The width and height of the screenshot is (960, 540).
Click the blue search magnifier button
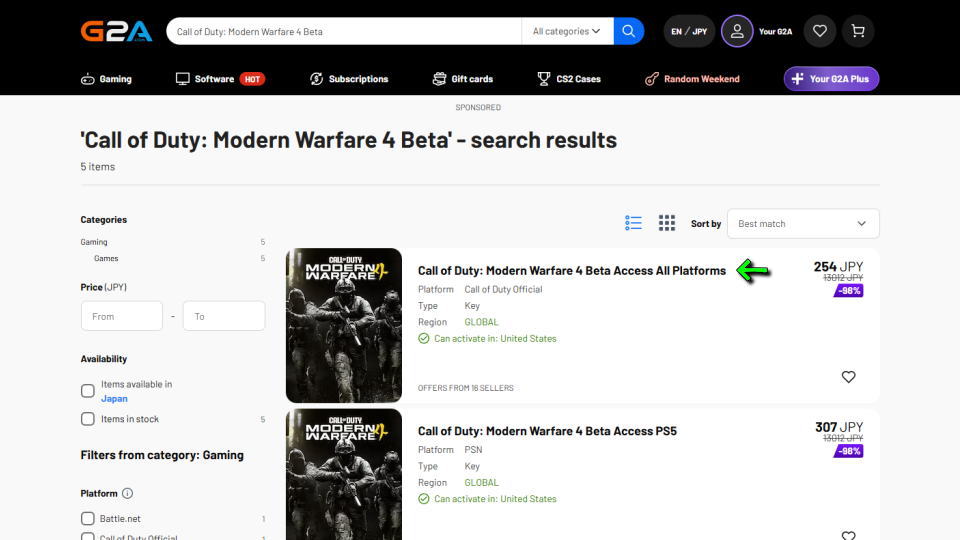pos(629,31)
